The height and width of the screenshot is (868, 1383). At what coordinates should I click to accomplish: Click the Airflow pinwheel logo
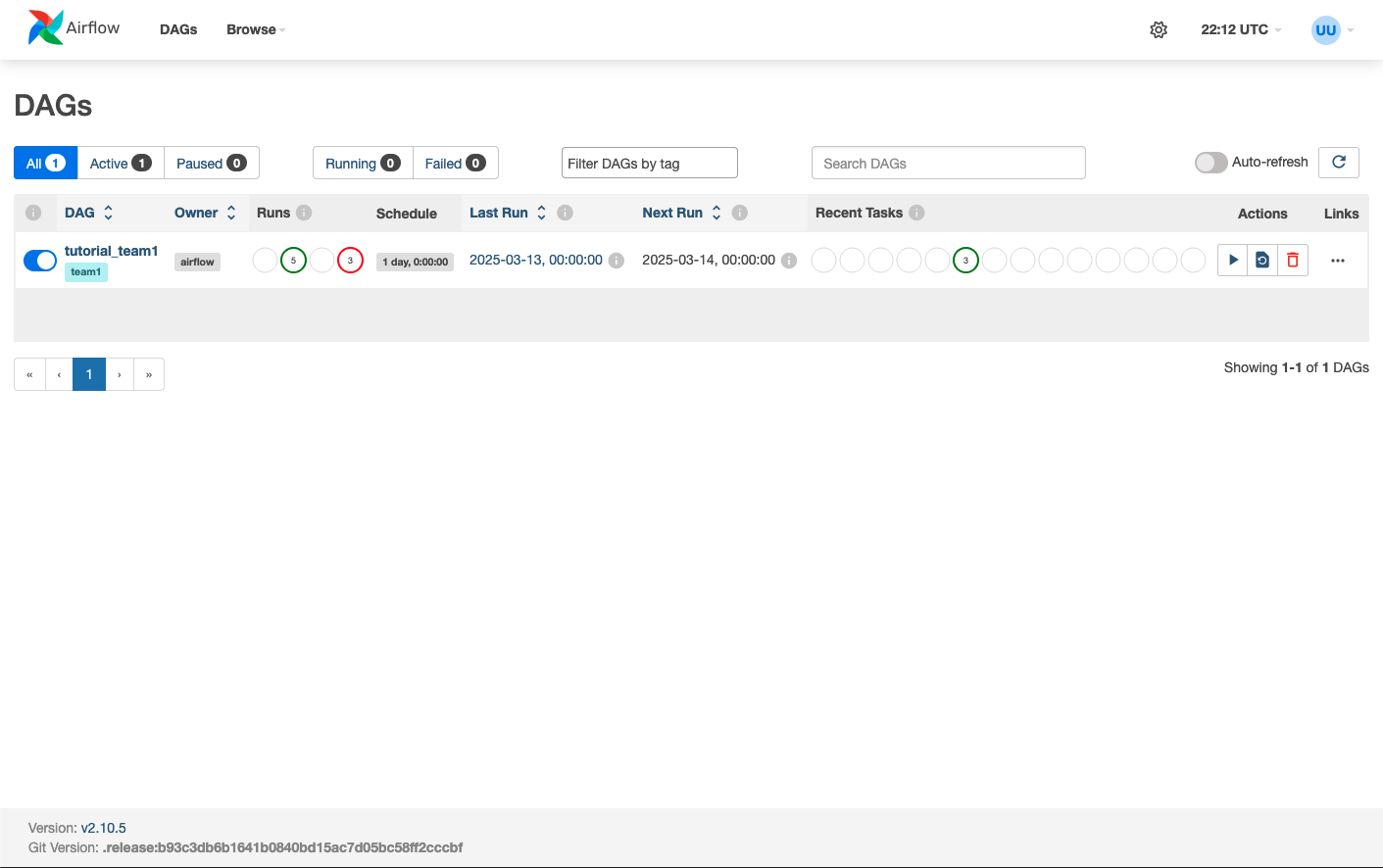[45, 28]
